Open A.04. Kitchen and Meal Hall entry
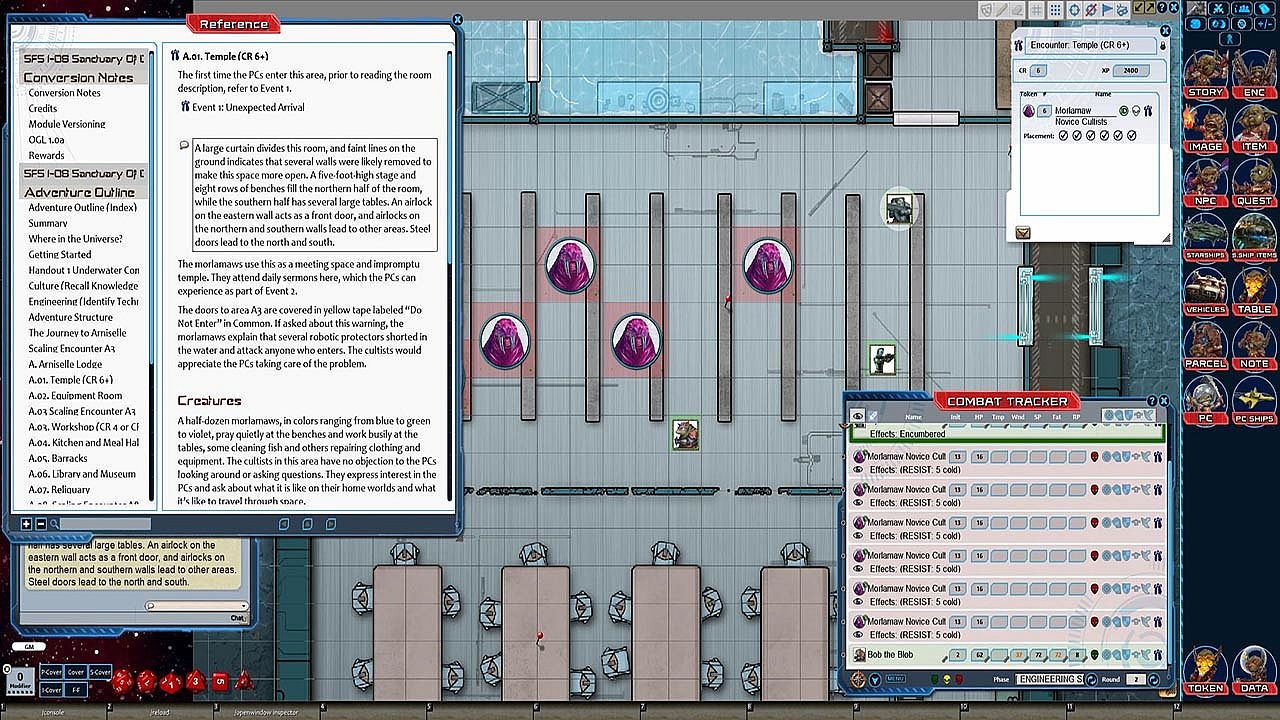Viewport: 1280px width, 720px height. tap(84, 442)
